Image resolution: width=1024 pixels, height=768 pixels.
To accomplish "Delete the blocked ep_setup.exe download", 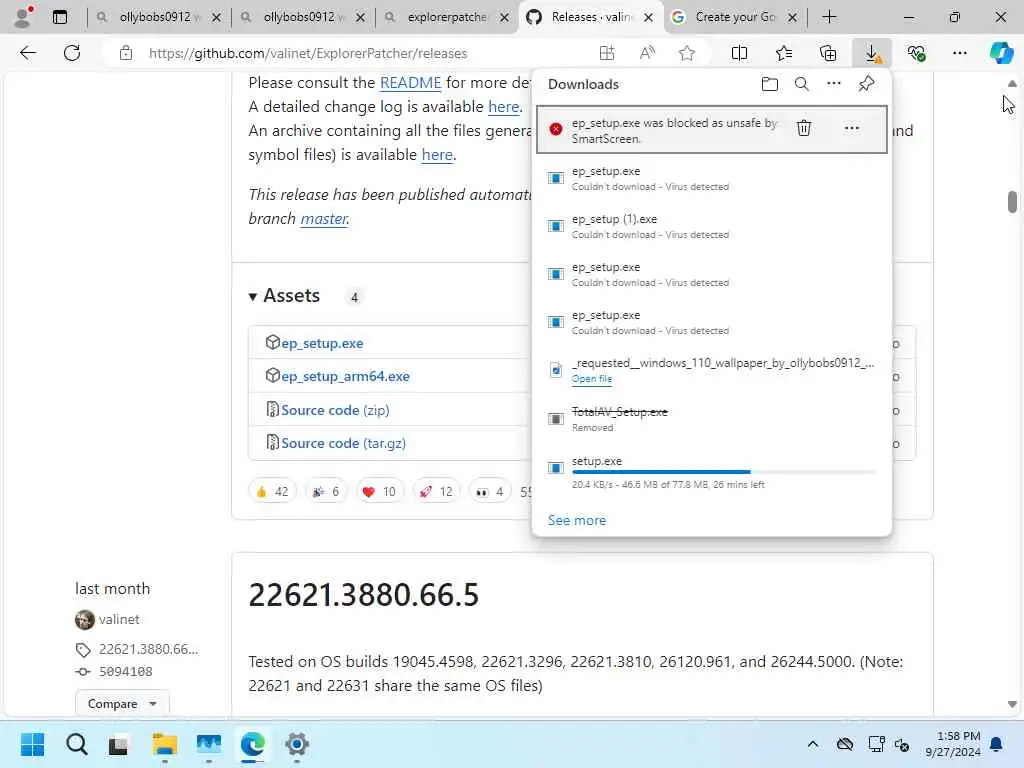I will tap(803, 128).
